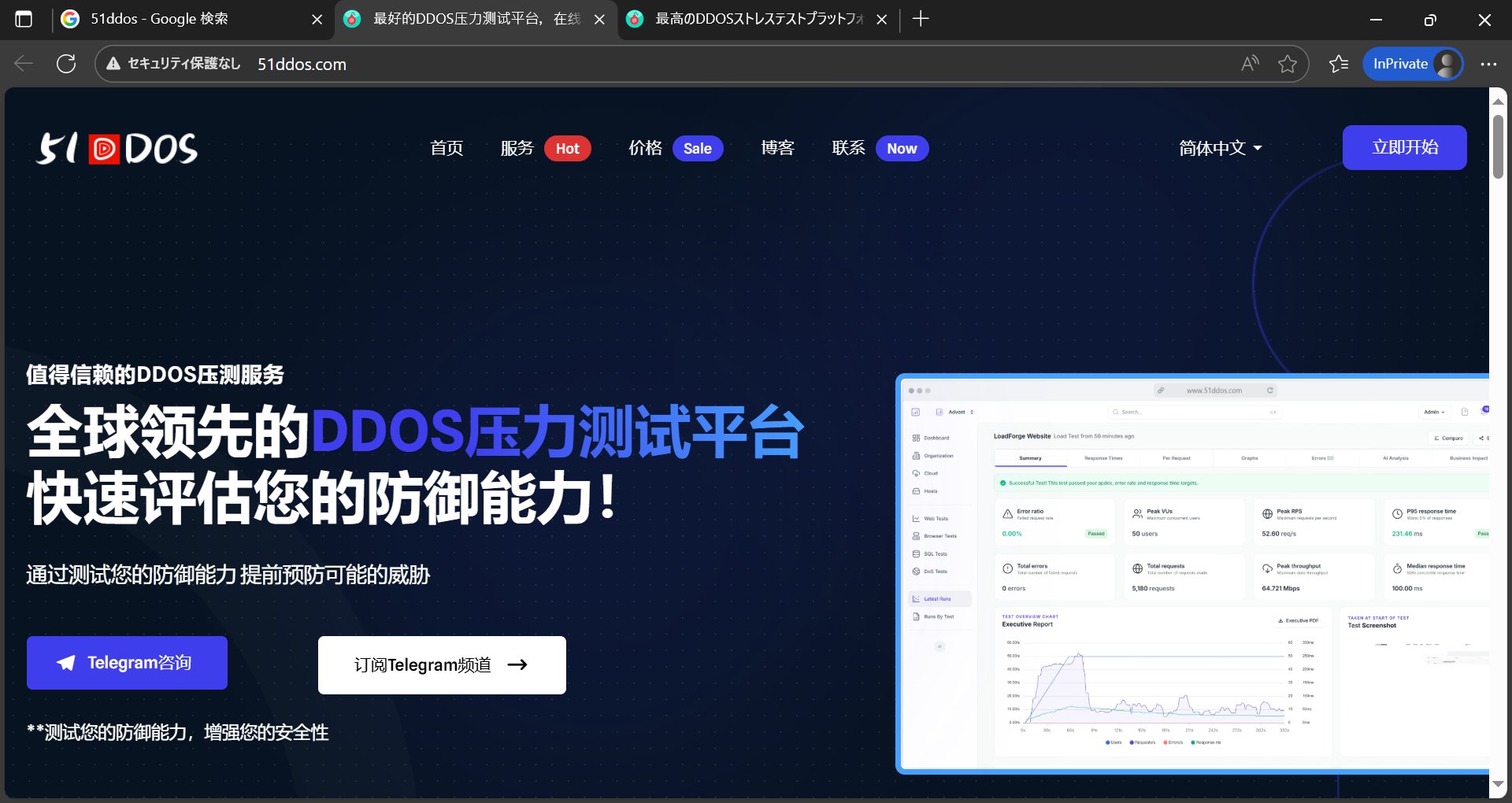
Task: Click the Telegram咨询 button
Action: 127,663
